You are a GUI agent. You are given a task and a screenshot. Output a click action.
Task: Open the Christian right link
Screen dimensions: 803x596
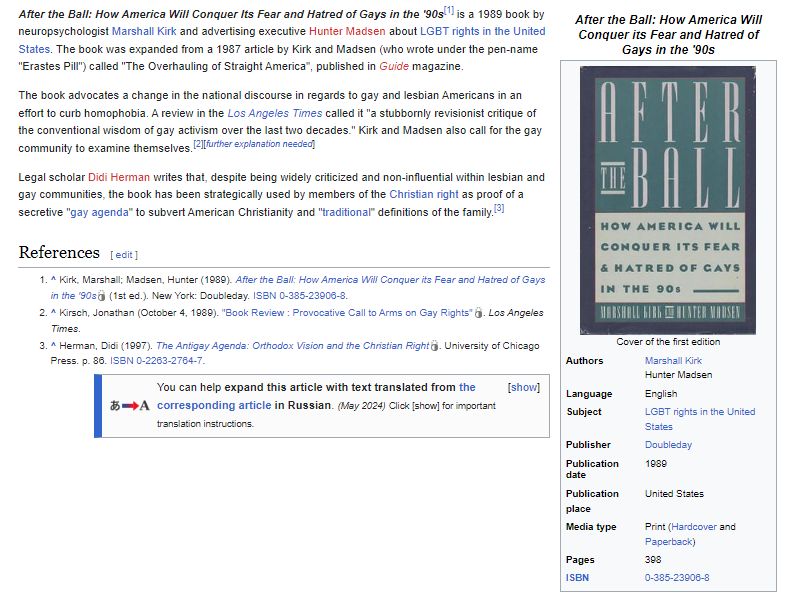click(x=424, y=195)
